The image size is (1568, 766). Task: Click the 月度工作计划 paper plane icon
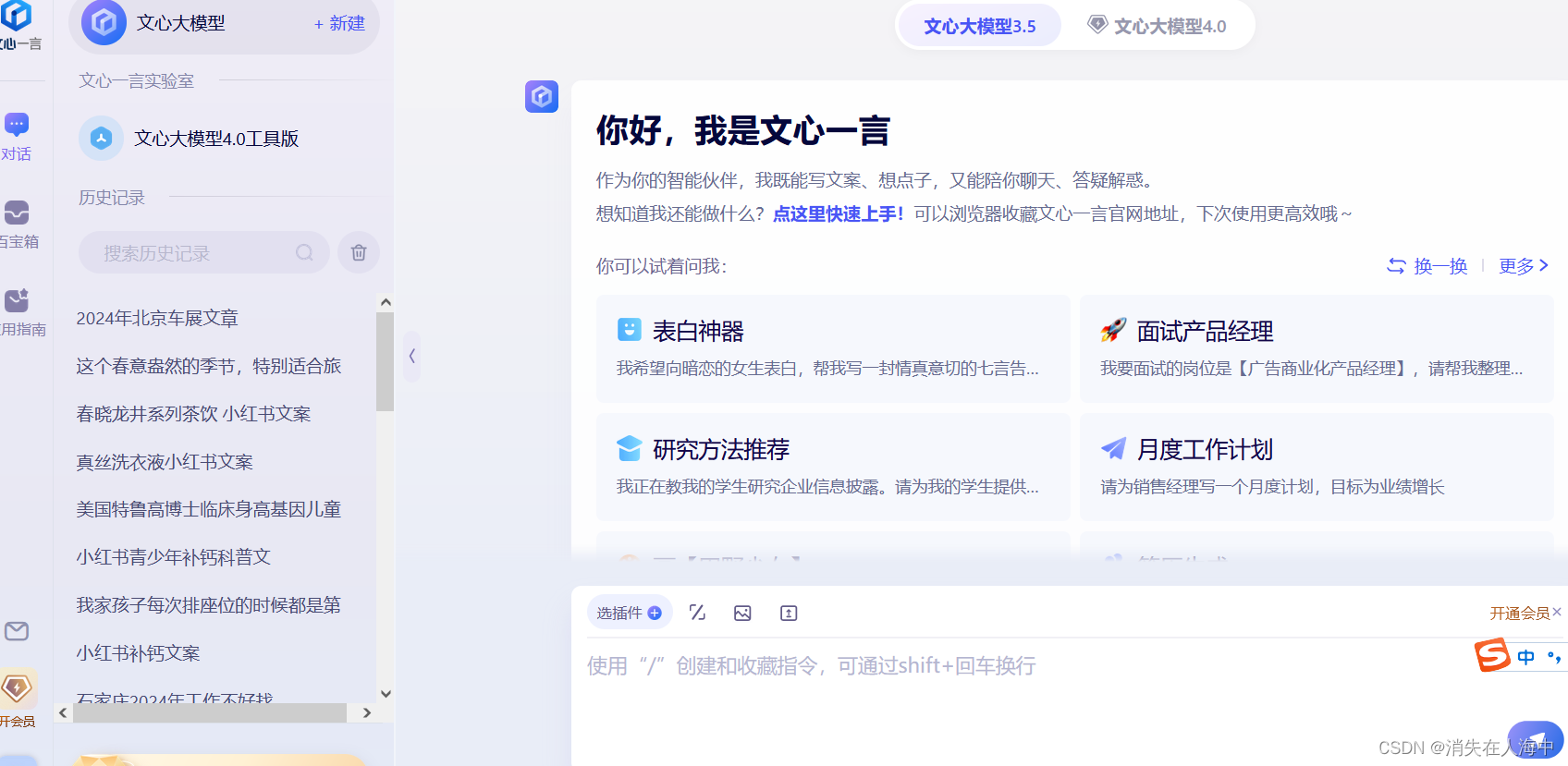pos(1113,448)
